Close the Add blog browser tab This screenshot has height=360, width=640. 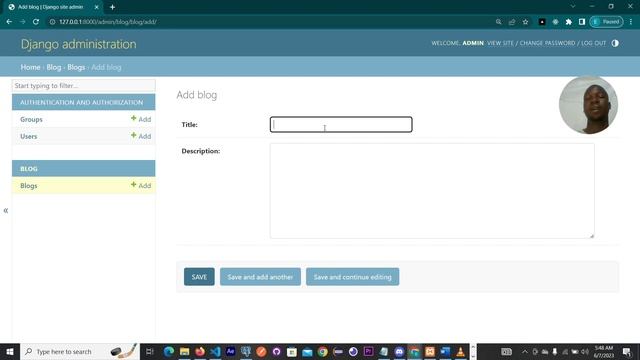96,7
